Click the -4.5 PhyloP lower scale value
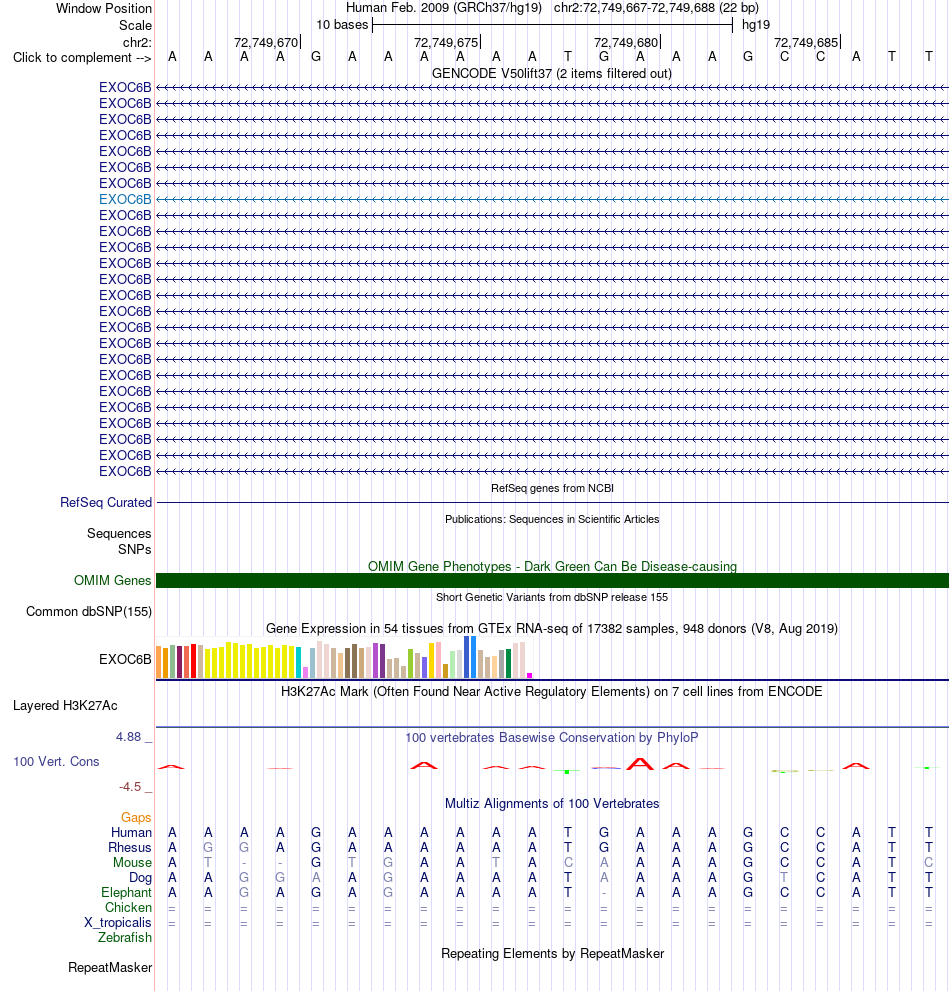This screenshot has height=991, width=950. [130, 787]
